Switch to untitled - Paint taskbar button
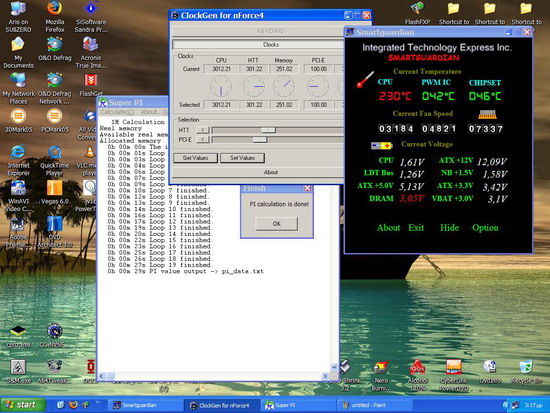 [374, 405]
